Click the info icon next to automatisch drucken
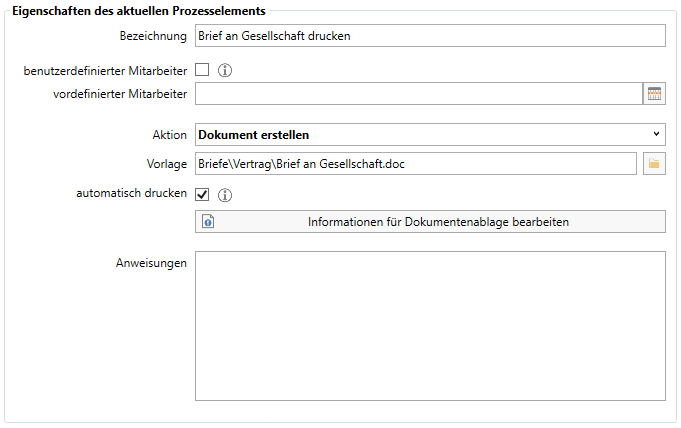The width and height of the screenshot is (681, 428). [x=225, y=195]
